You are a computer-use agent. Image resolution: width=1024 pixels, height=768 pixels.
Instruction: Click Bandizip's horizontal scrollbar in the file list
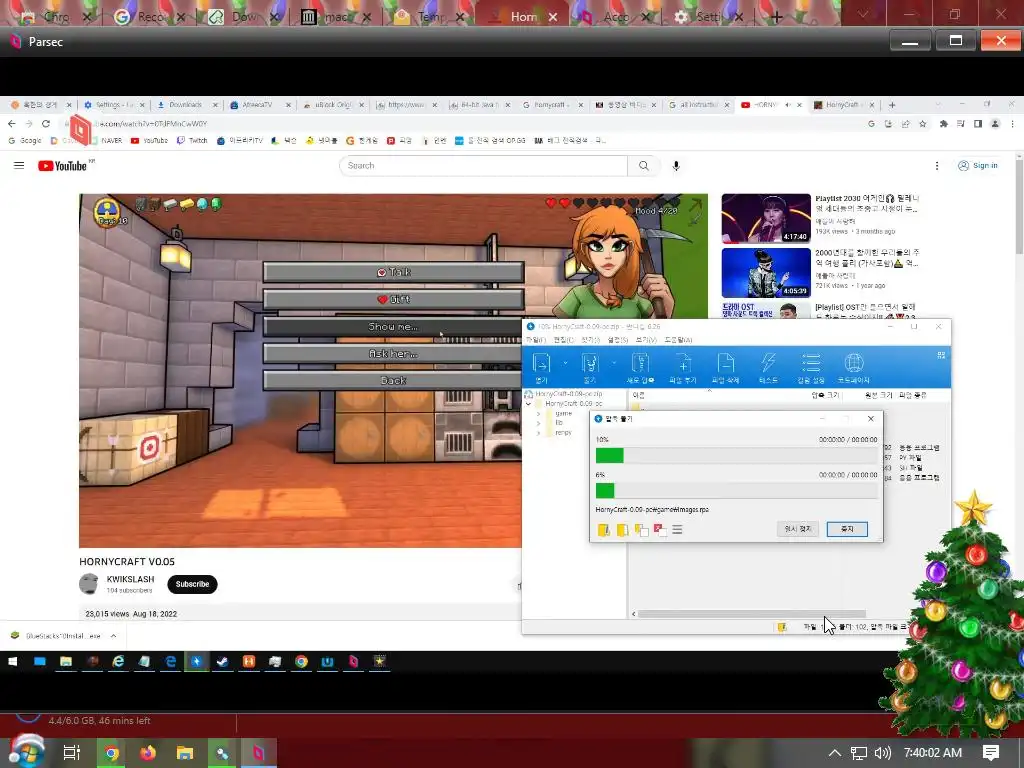tap(751, 614)
